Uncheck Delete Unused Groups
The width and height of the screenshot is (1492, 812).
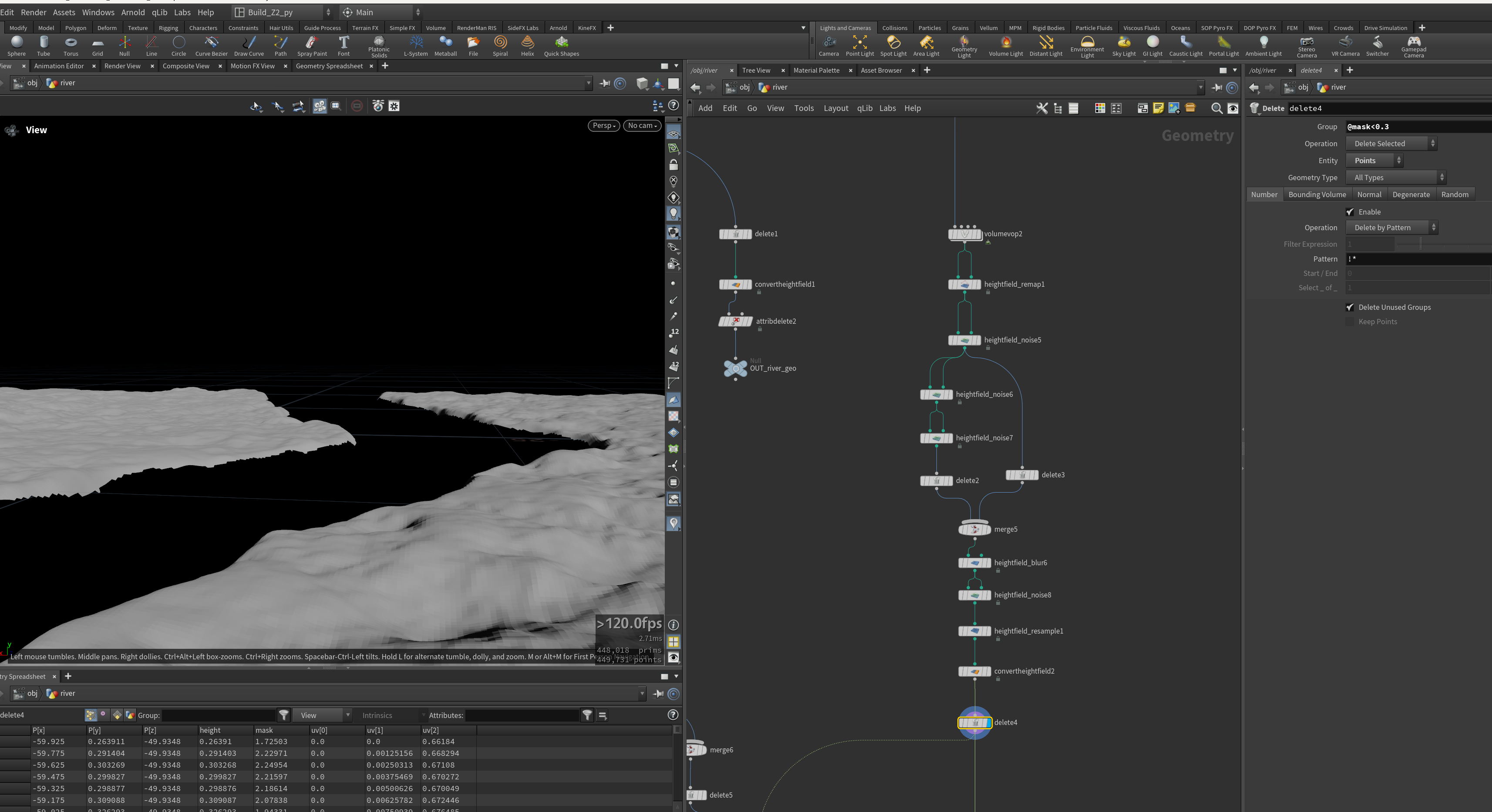(x=1350, y=307)
